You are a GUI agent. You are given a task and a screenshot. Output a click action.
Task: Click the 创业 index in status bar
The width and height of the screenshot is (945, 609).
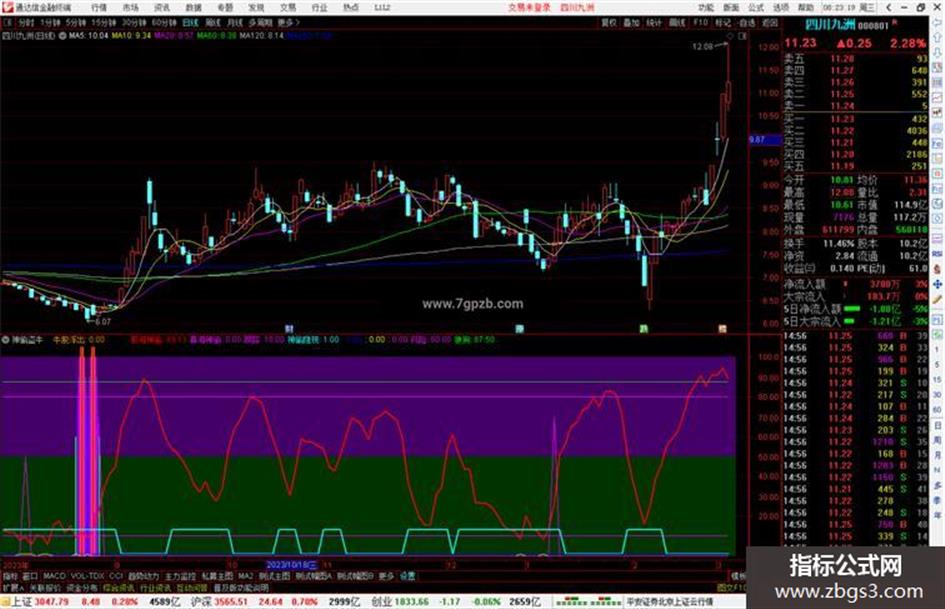pyautogui.click(x=381, y=602)
